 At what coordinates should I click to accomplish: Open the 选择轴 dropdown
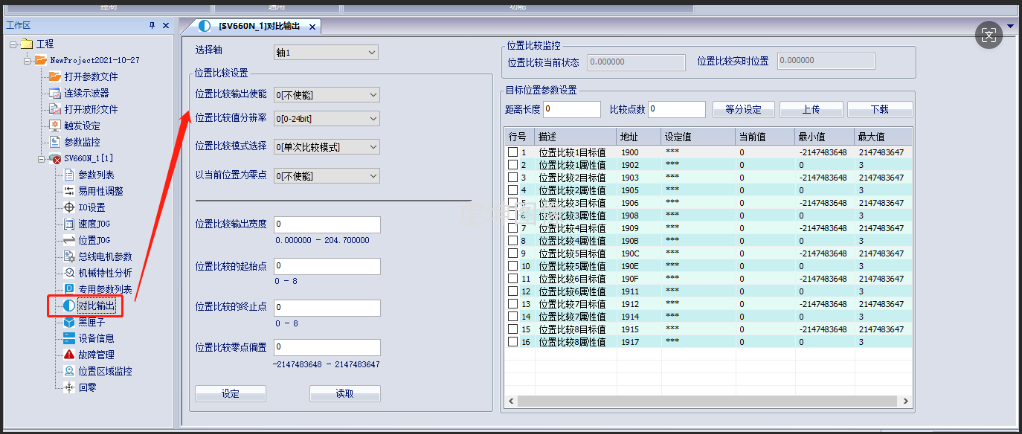[326, 52]
